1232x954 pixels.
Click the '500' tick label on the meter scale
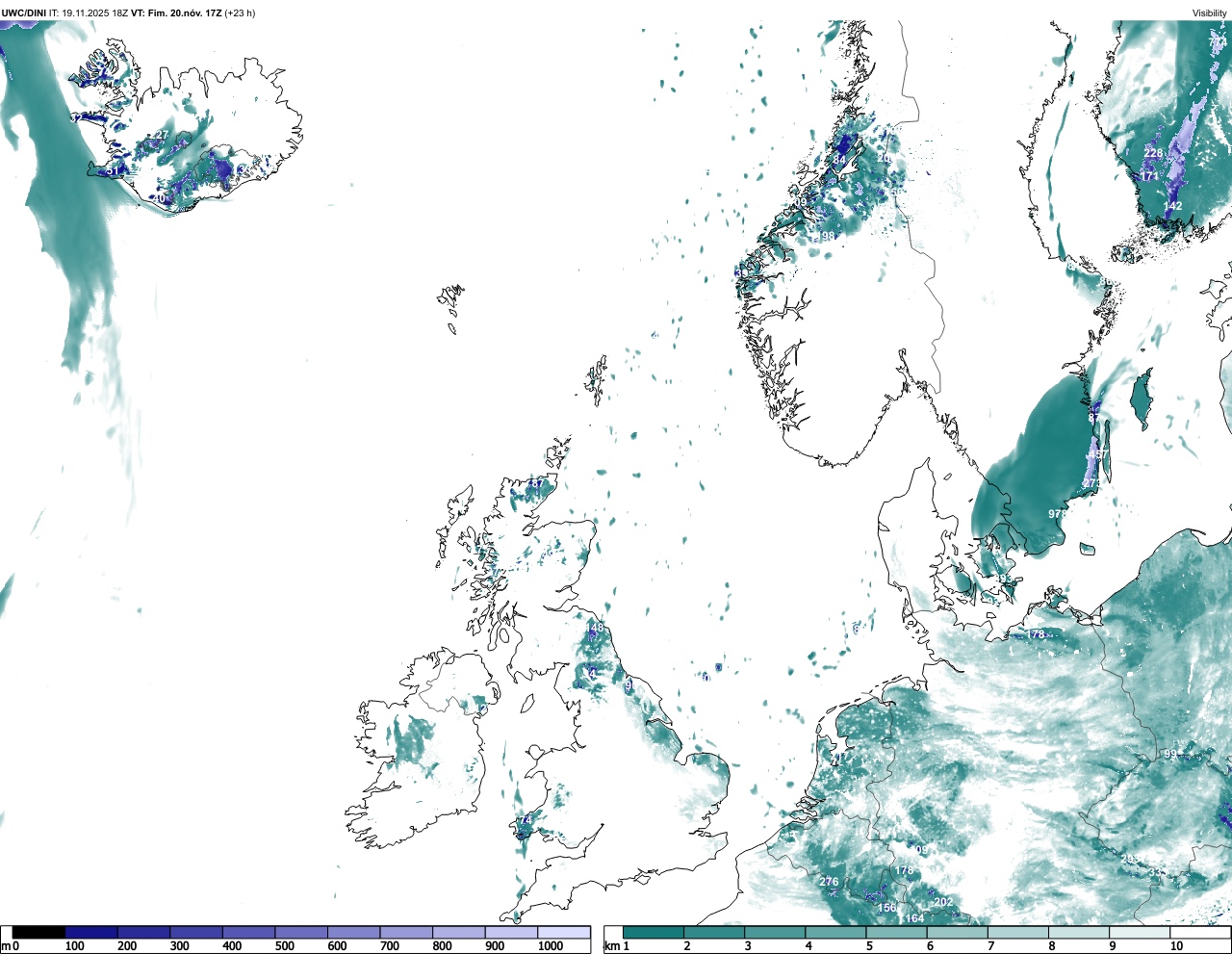(285, 946)
